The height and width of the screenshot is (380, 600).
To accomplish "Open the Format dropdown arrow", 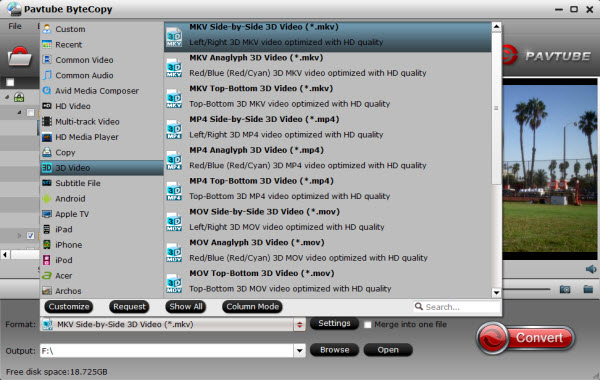I will (x=300, y=325).
